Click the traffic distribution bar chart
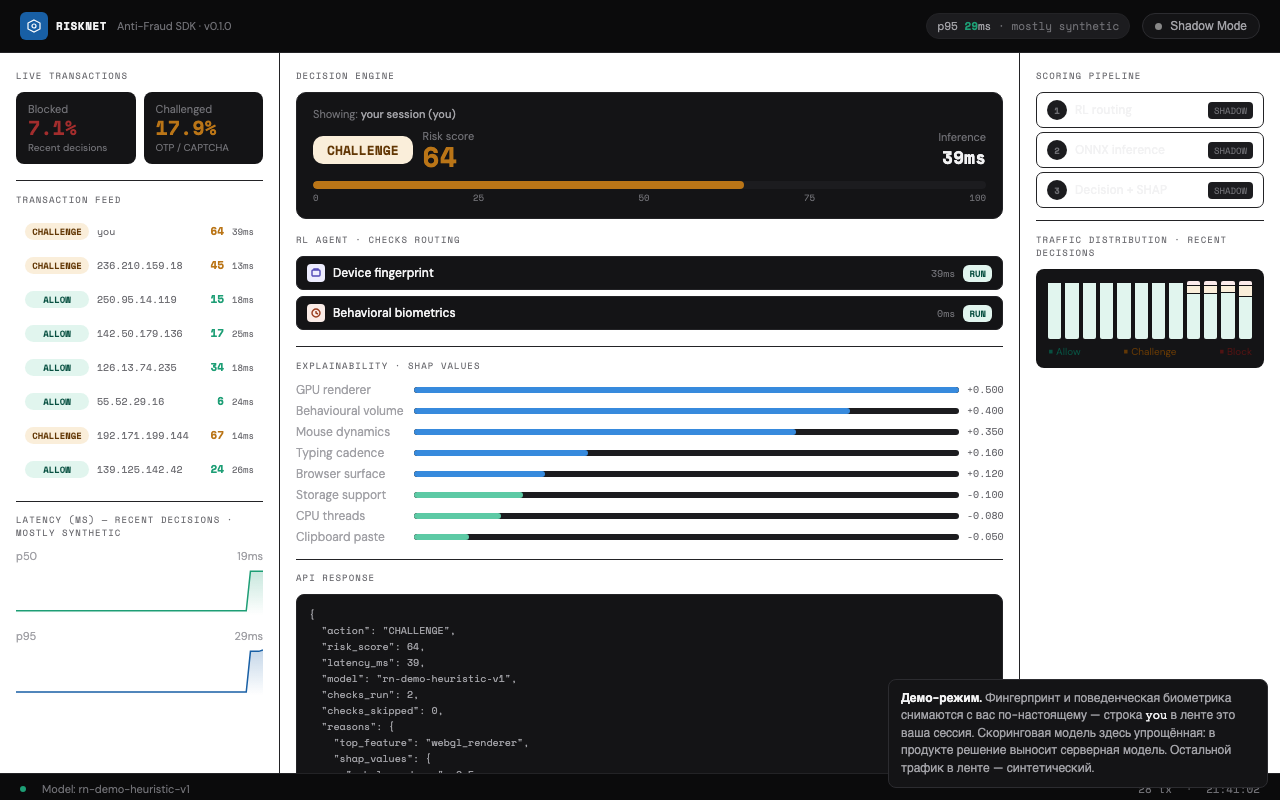This screenshot has width=1280, height=800. click(x=1150, y=310)
